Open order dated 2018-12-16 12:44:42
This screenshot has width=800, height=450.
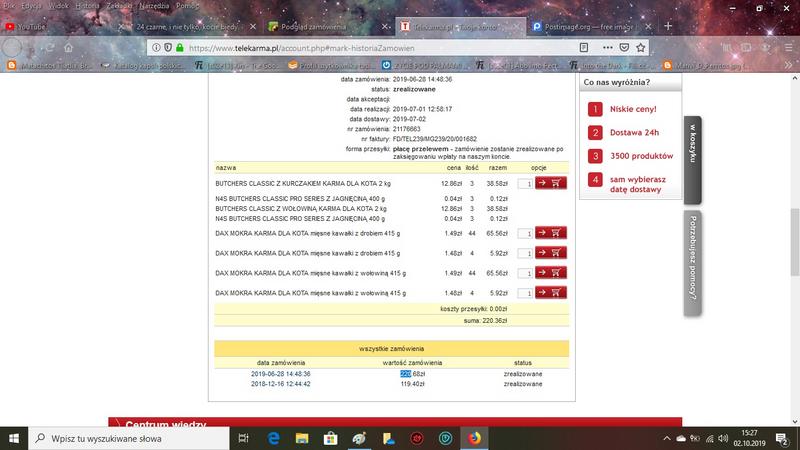click(281, 384)
